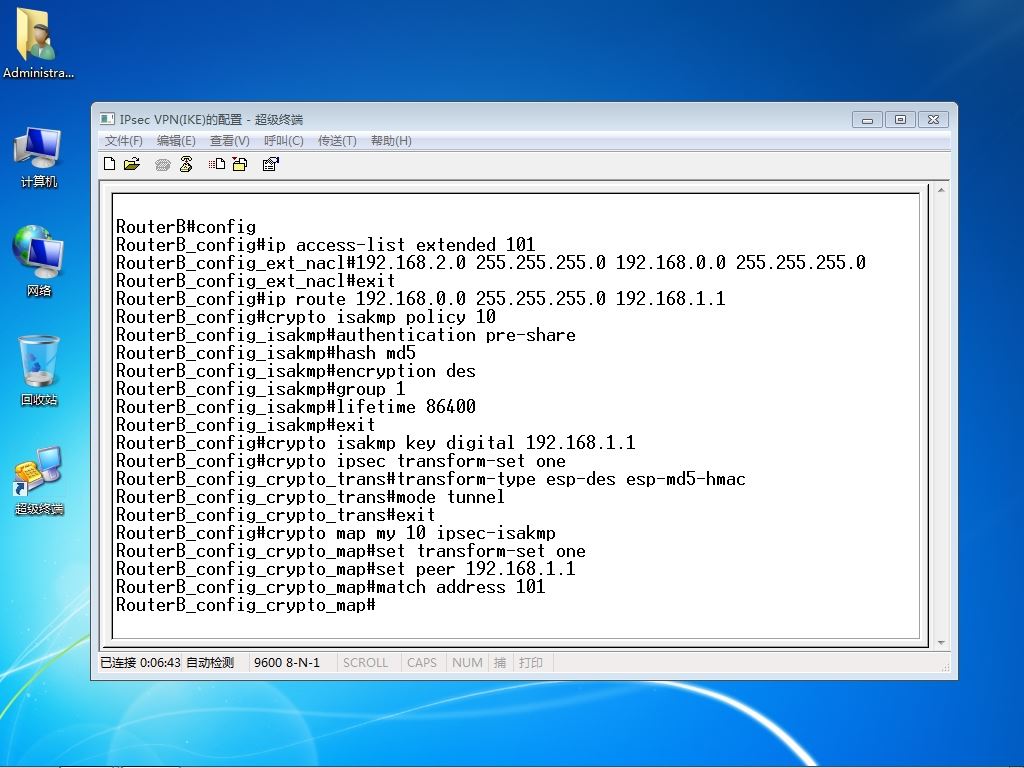Click the 捕 capture status indicator
This screenshot has width=1024, height=768.
click(x=500, y=662)
